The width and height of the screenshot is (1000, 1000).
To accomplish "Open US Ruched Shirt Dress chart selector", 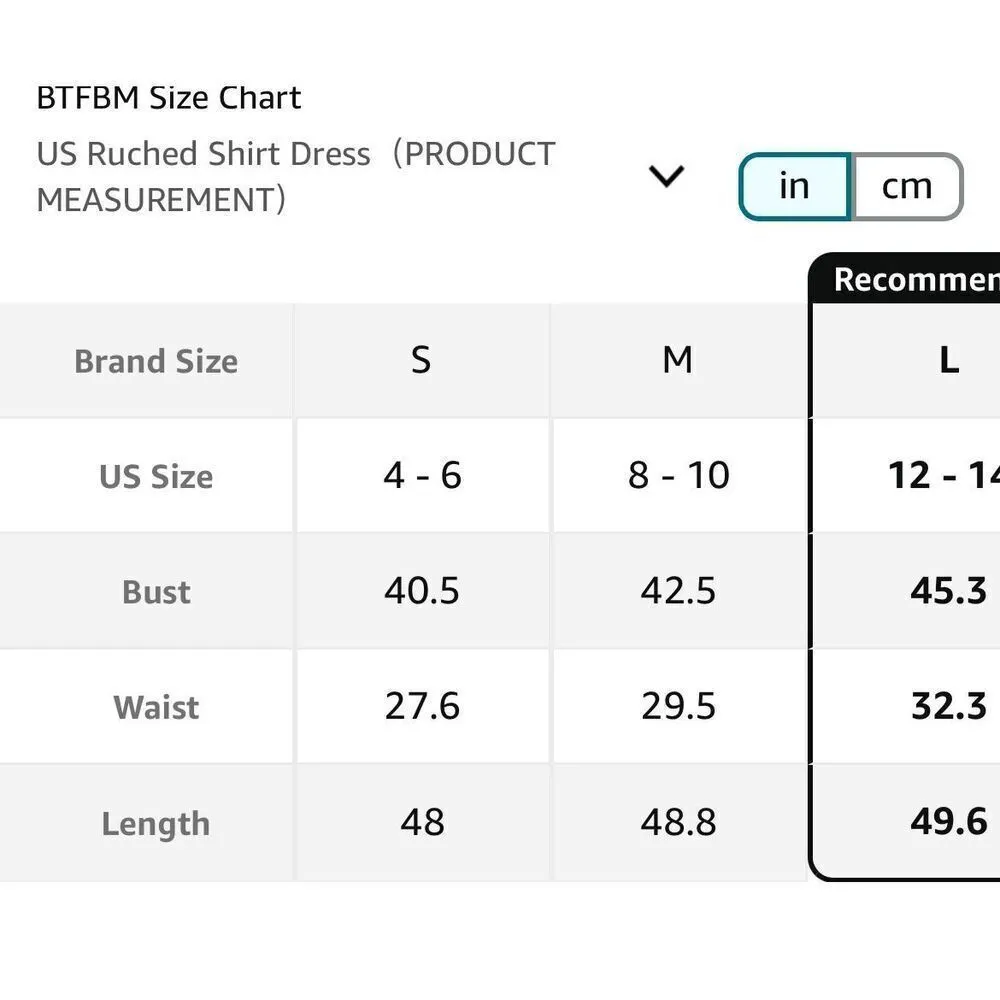I will click(x=296, y=176).
